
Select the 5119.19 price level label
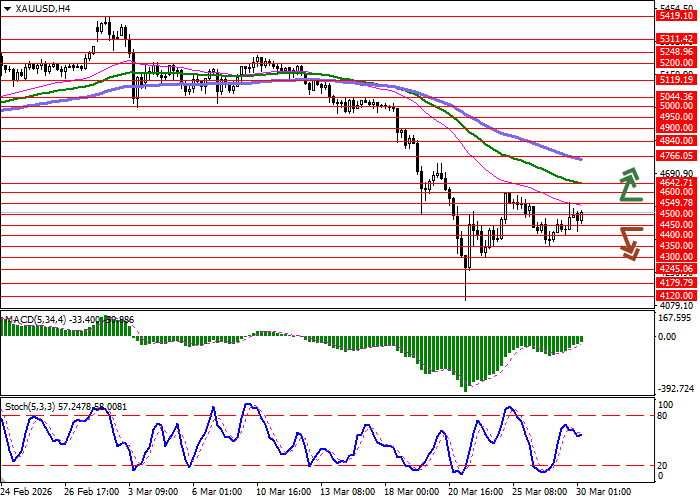tap(676, 80)
